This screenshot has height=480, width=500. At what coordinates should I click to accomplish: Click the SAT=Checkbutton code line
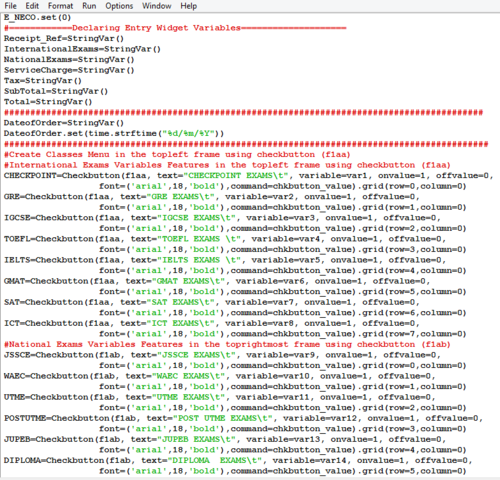[x=212, y=302]
